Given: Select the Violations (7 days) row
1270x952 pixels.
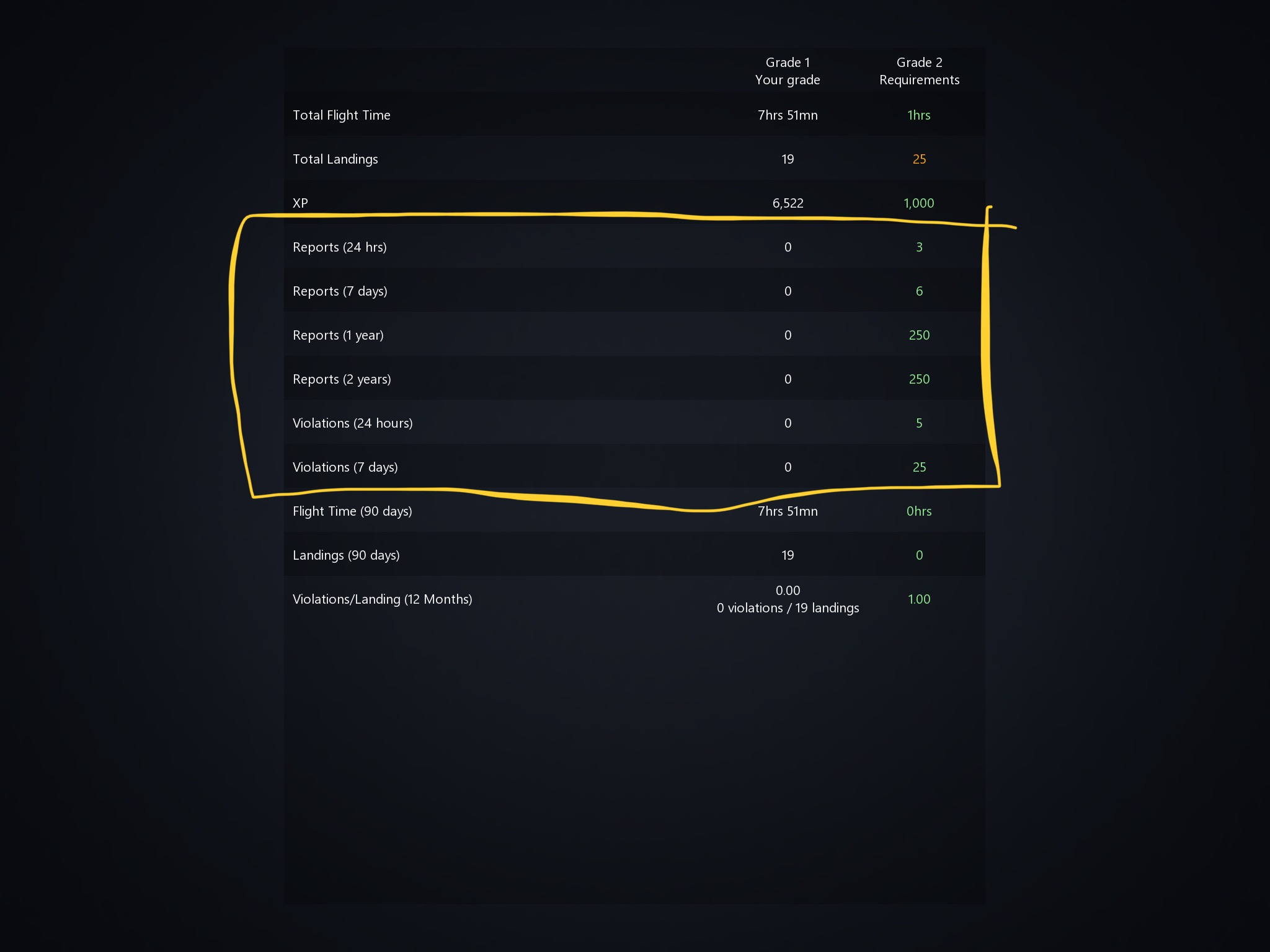Looking at the screenshot, I should point(634,467).
